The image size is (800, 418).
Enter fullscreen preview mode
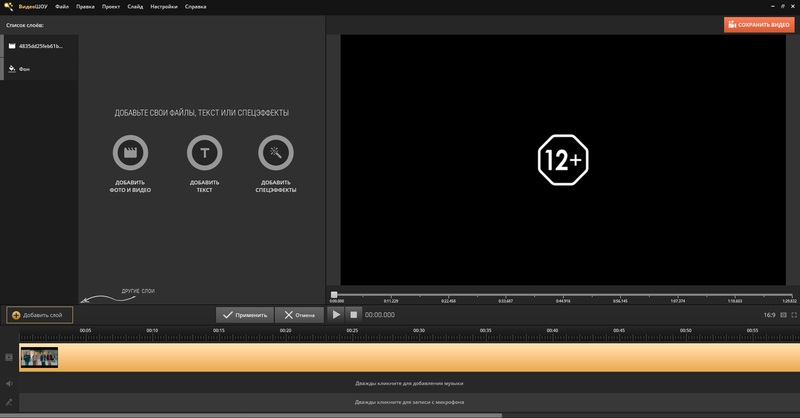[794, 315]
